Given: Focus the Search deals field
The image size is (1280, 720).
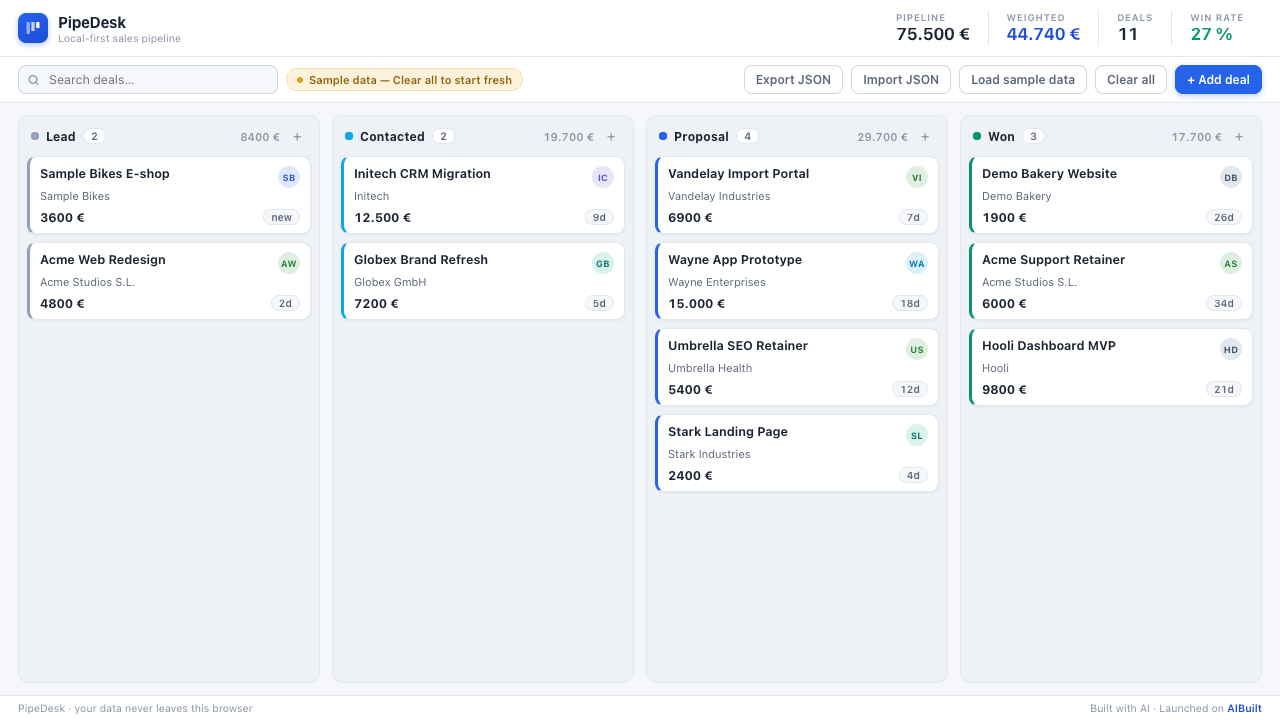Looking at the screenshot, I should 148,80.
